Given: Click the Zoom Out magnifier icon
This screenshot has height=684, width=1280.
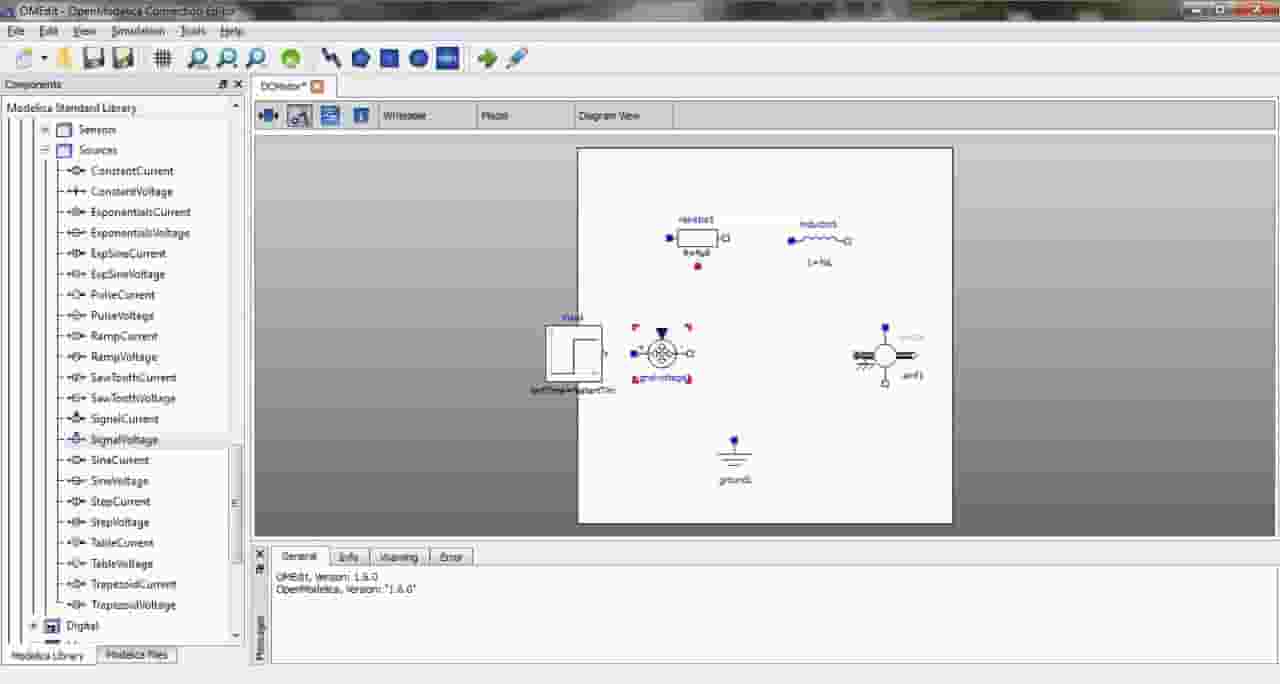Looking at the screenshot, I should 256,58.
